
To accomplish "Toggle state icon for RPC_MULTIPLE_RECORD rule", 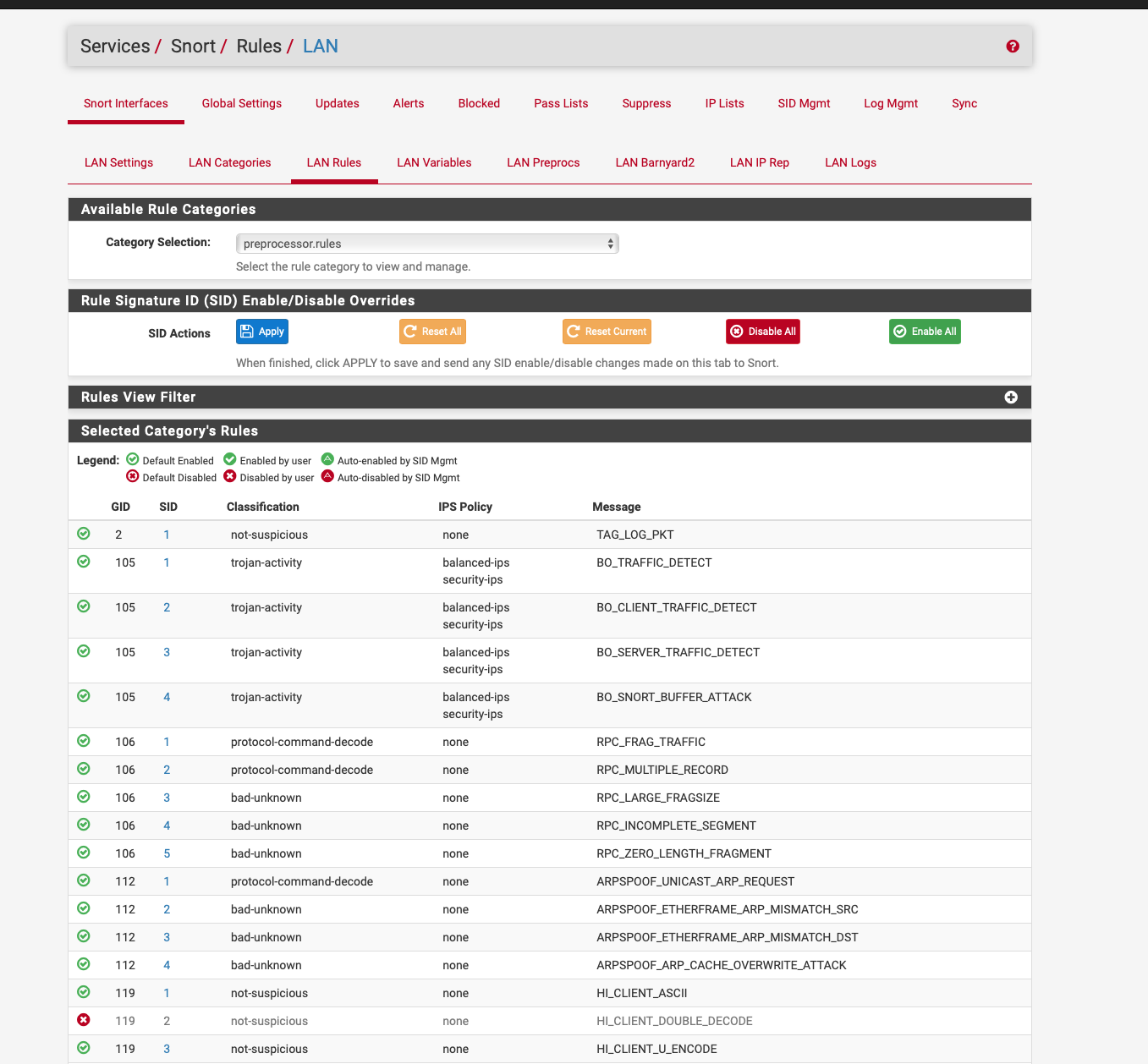I will [84, 769].
